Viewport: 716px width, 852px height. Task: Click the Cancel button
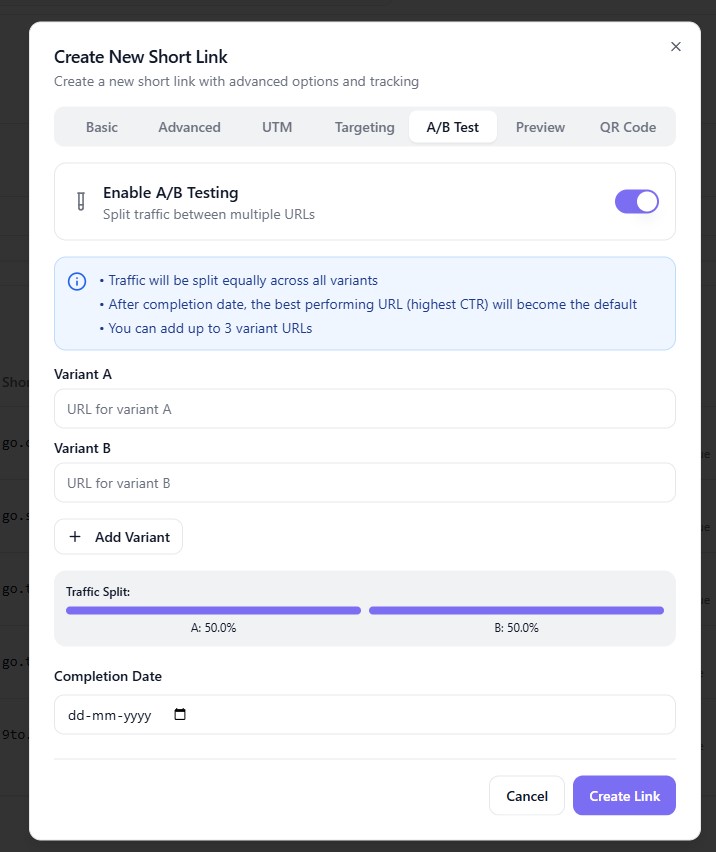point(527,796)
